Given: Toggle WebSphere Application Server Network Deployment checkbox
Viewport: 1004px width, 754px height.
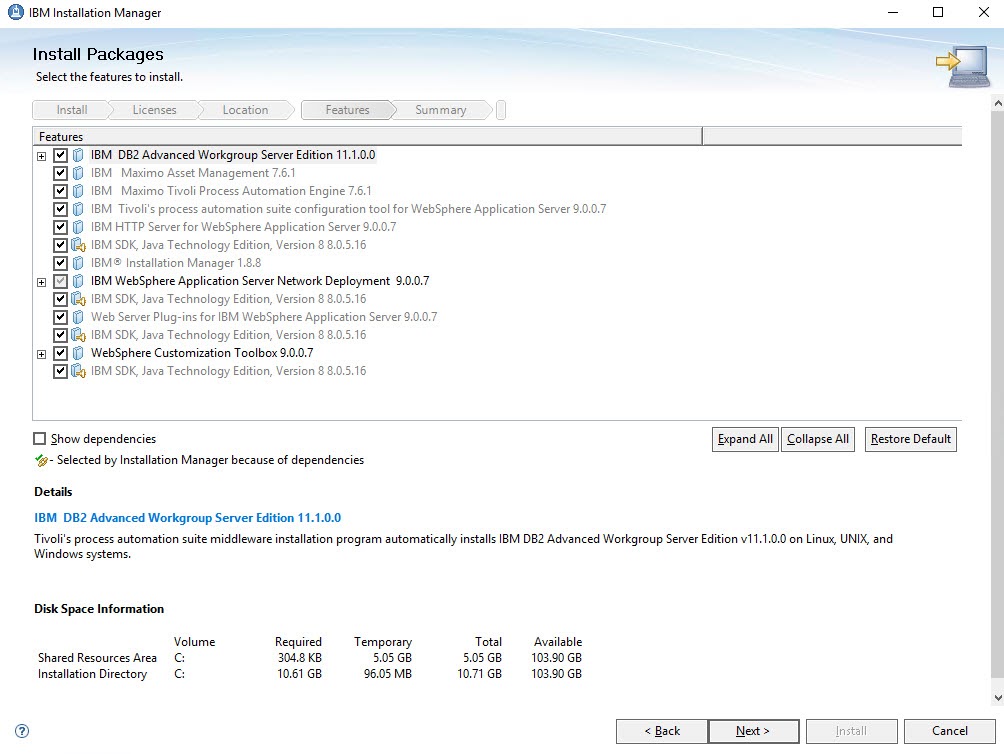Looking at the screenshot, I should [x=60, y=281].
